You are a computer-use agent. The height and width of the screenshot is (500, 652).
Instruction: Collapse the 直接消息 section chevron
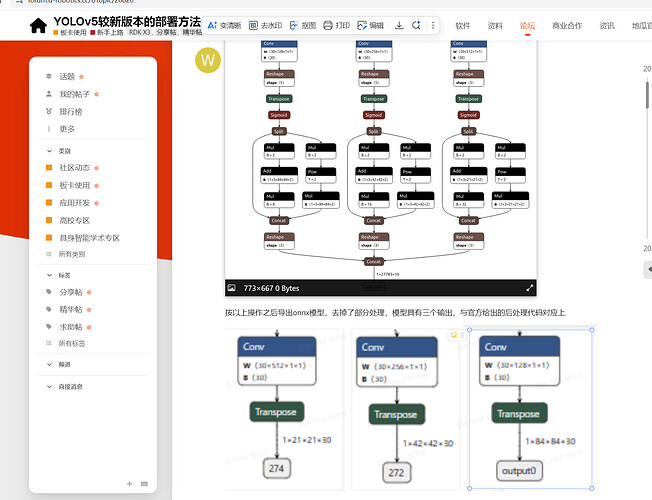pyautogui.click(x=49, y=386)
